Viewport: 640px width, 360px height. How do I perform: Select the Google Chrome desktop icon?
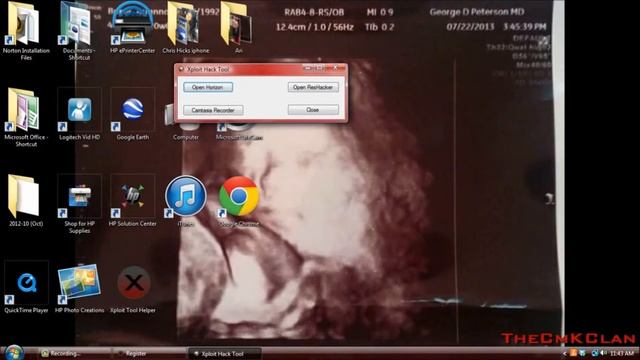tap(239, 201)
